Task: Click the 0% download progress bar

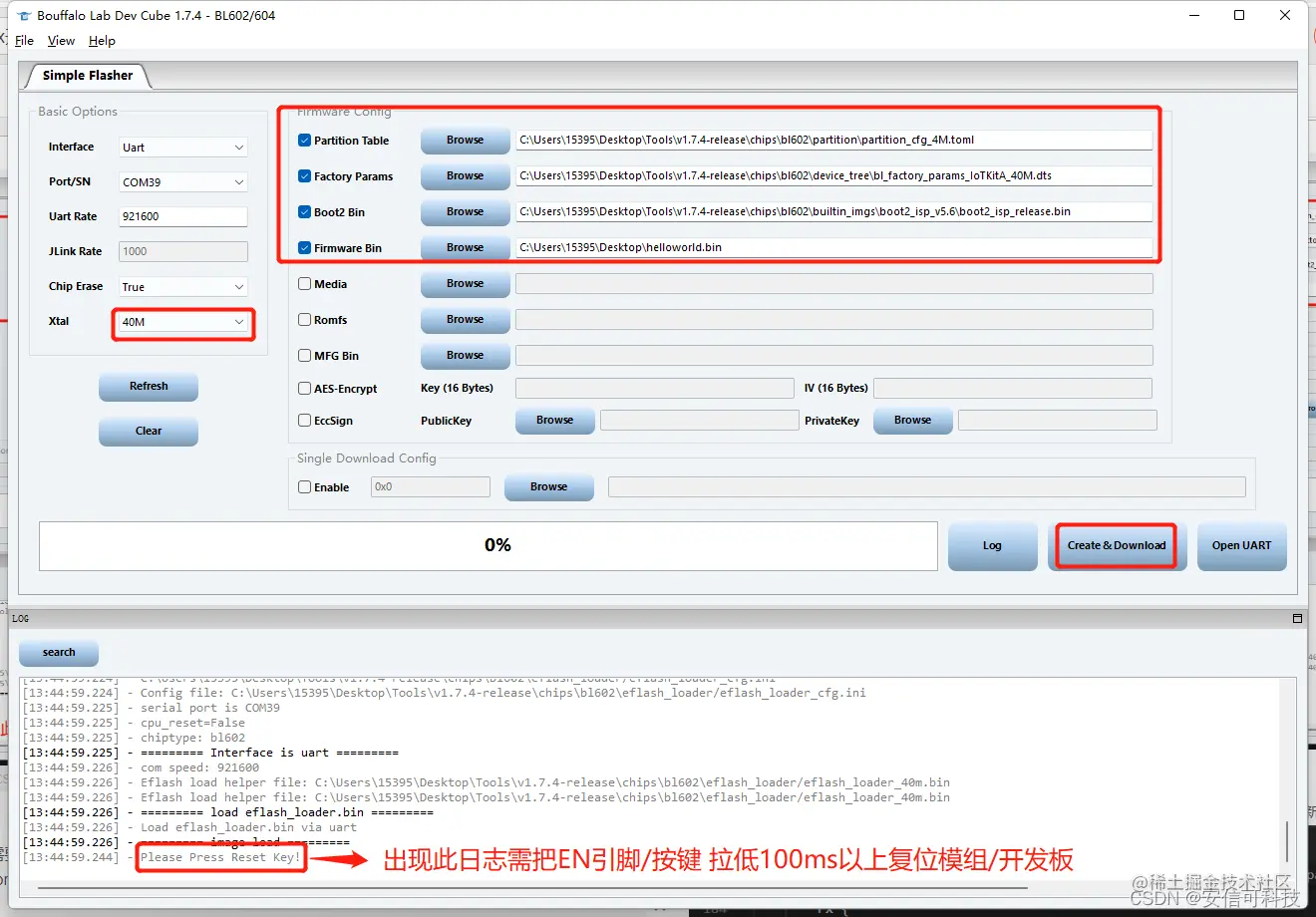Action: coord(489,546)
